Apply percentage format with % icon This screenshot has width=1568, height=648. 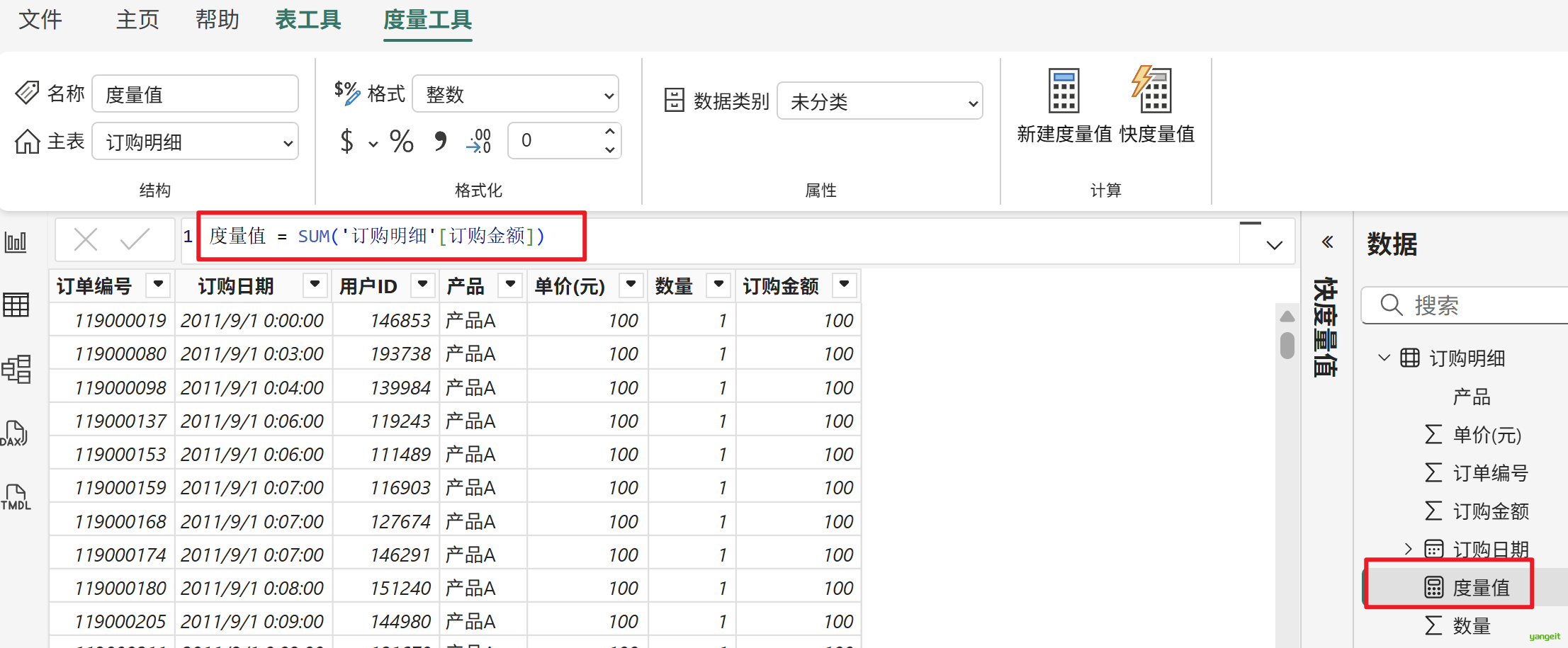click(x=402, y=142)
